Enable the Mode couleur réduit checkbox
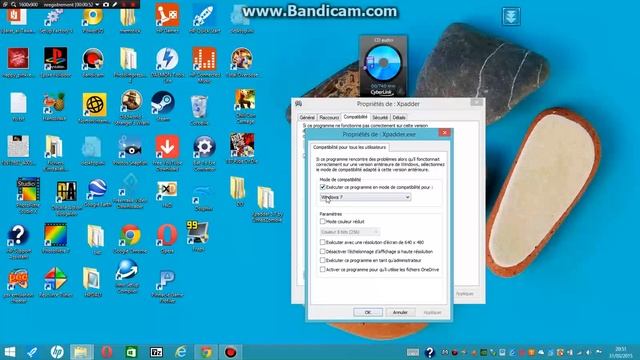 (323, 221)
